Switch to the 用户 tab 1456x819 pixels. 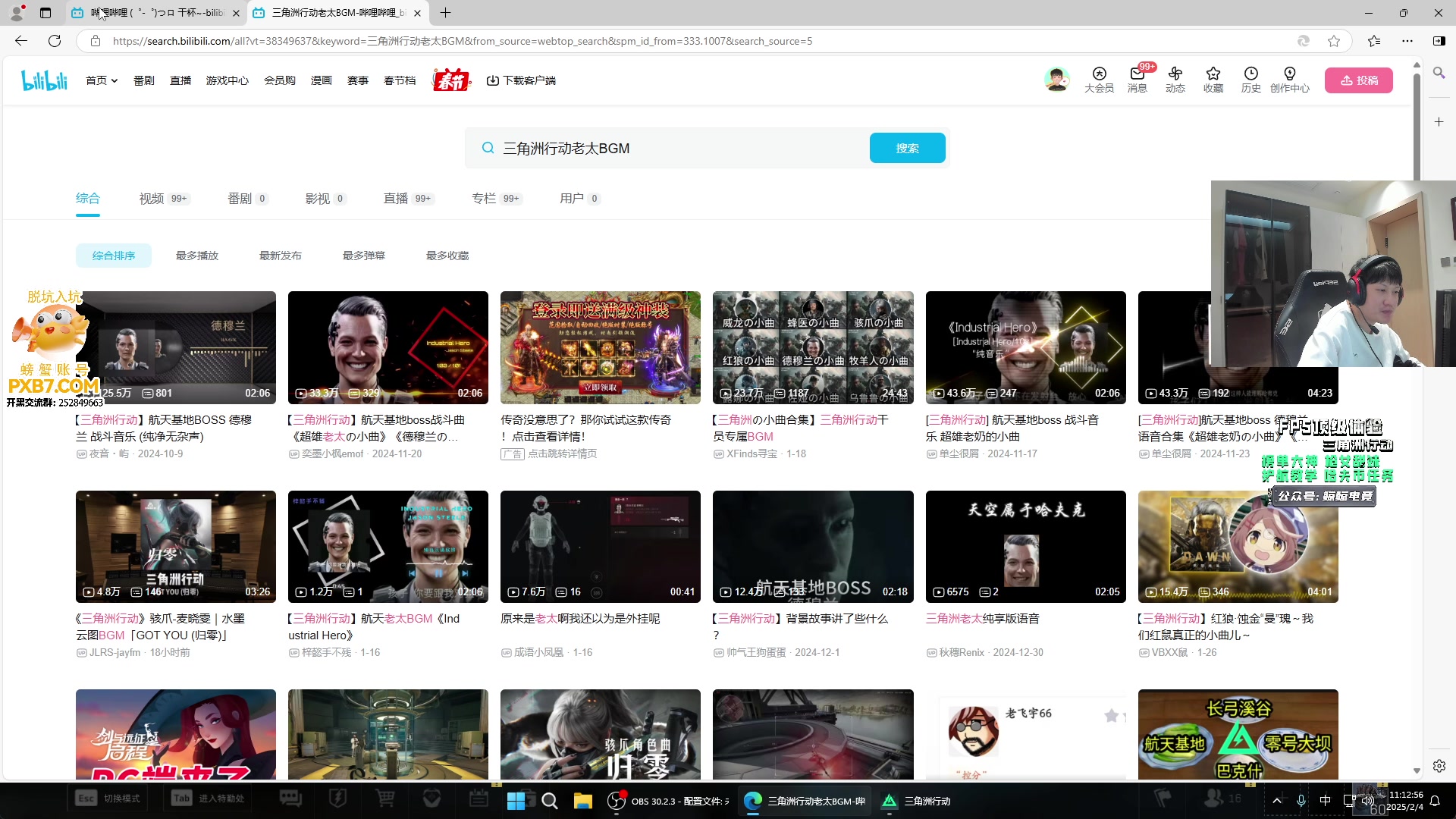click(580, 199)
